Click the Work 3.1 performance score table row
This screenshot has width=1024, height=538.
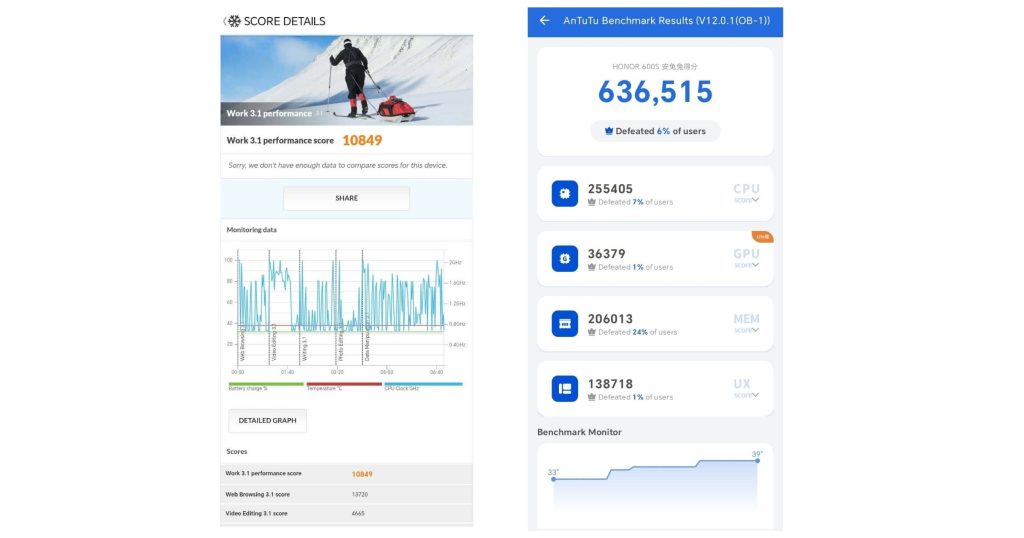pyautogui.click(x=346, y=473)
